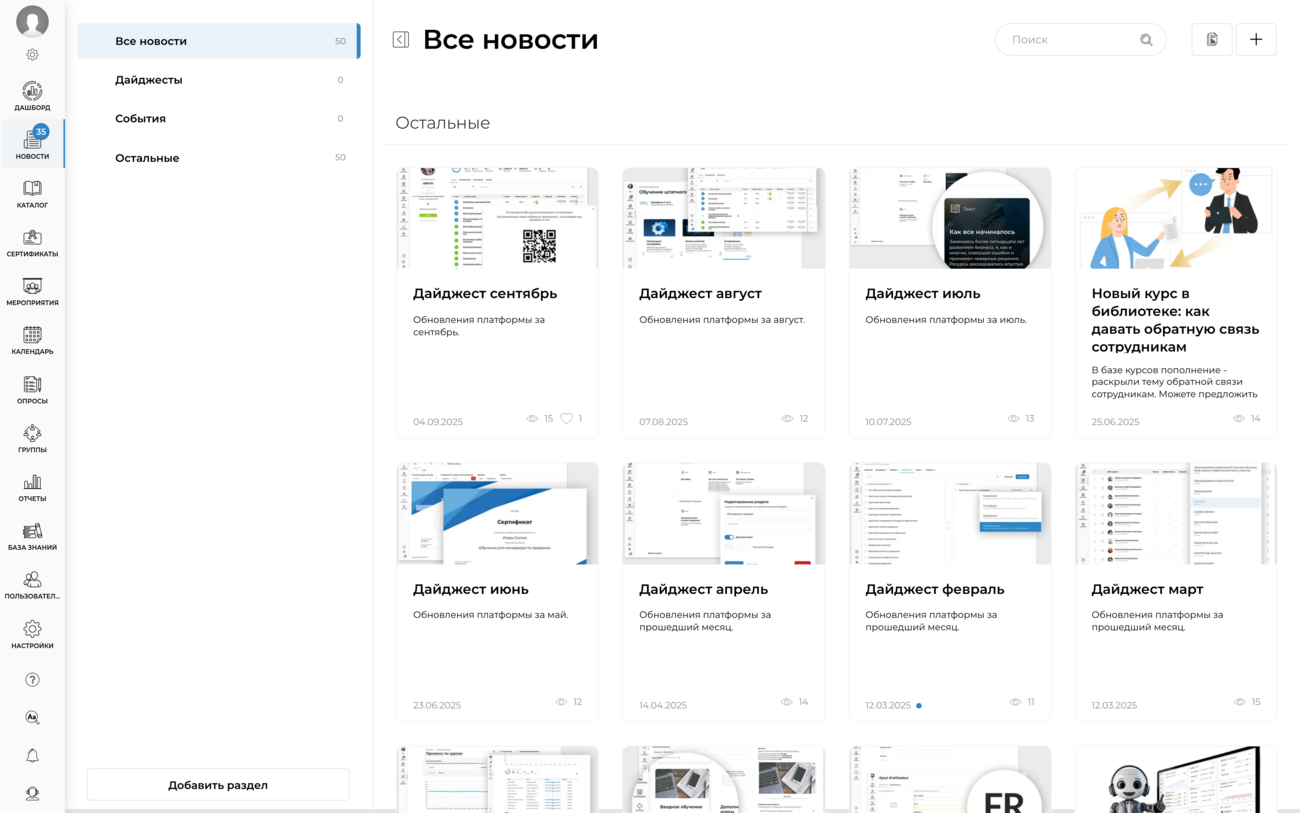The image size is (1300, 813).
Task: Click the user avatar at top
Action: click(x=32, y=21)
